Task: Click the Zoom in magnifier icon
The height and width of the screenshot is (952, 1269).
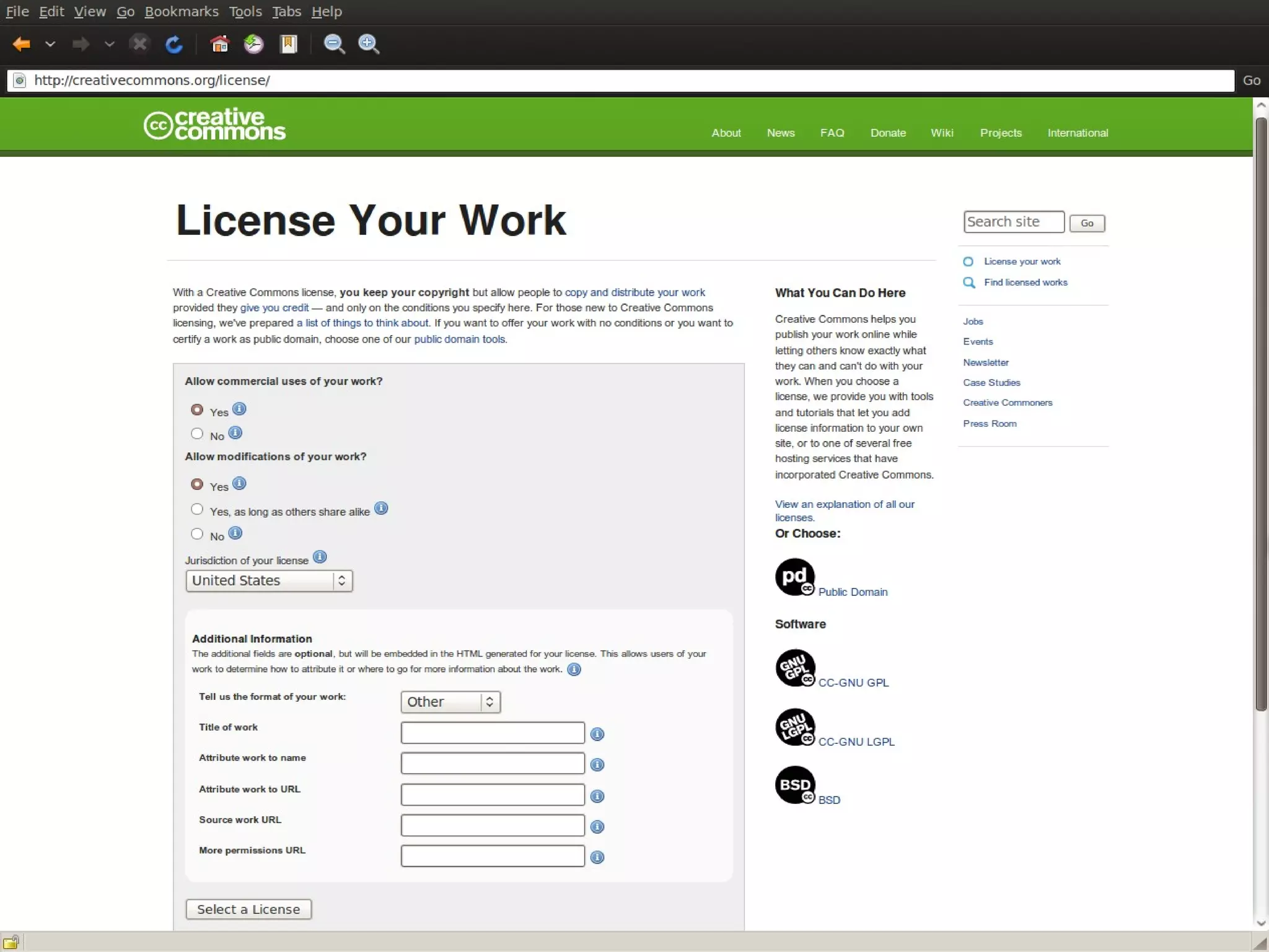Action: pyautogui.click(x=369, y=44)
